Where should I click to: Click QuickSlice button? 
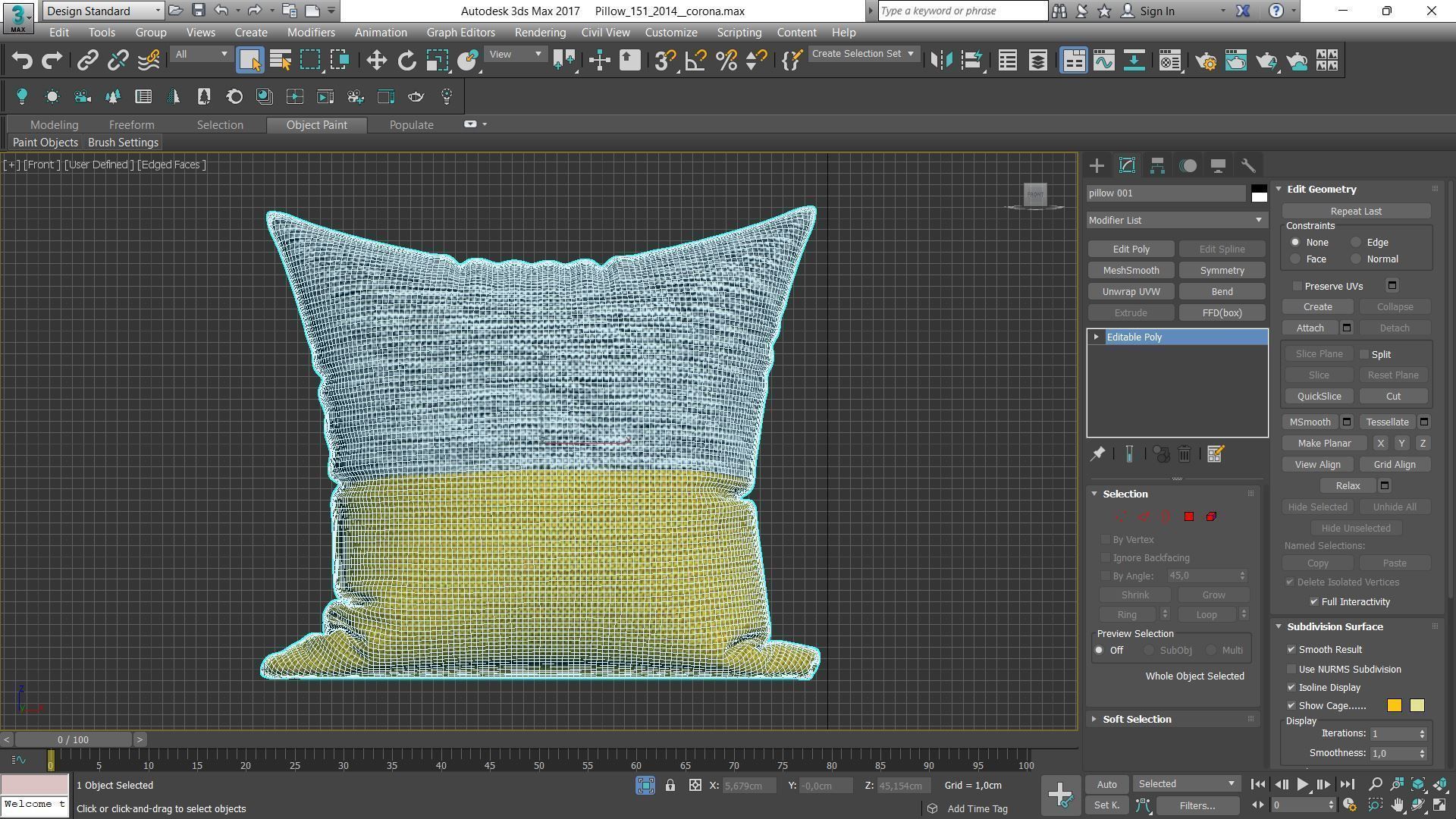tap(1319, 397)
